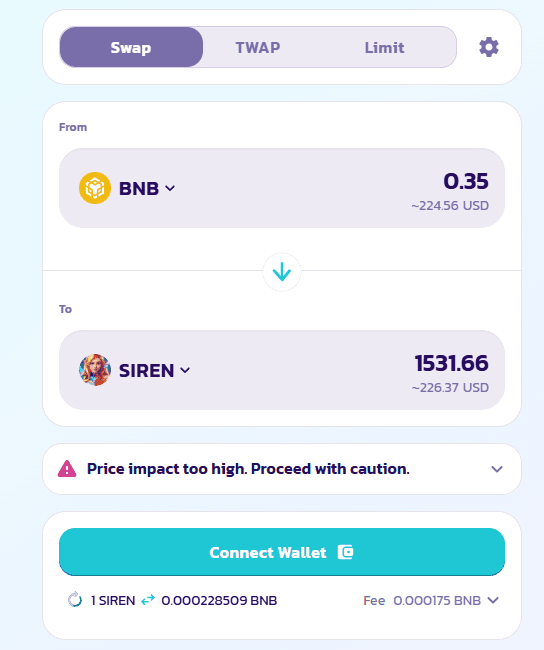Screen dimensions: 544x650
Task: Select the Swap tab
Action: pyautogui.click(x=131, y=47)
